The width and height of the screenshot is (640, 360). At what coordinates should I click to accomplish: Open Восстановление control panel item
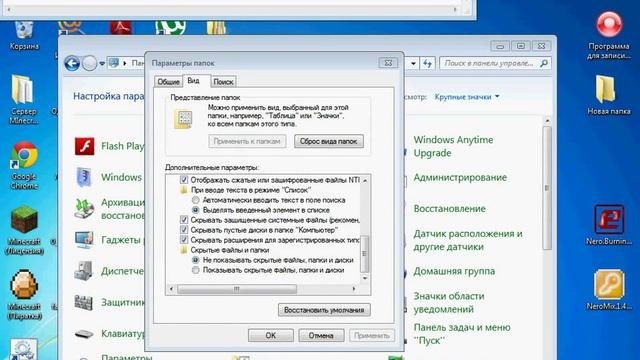pyautogui.click(x=449, y=209)
